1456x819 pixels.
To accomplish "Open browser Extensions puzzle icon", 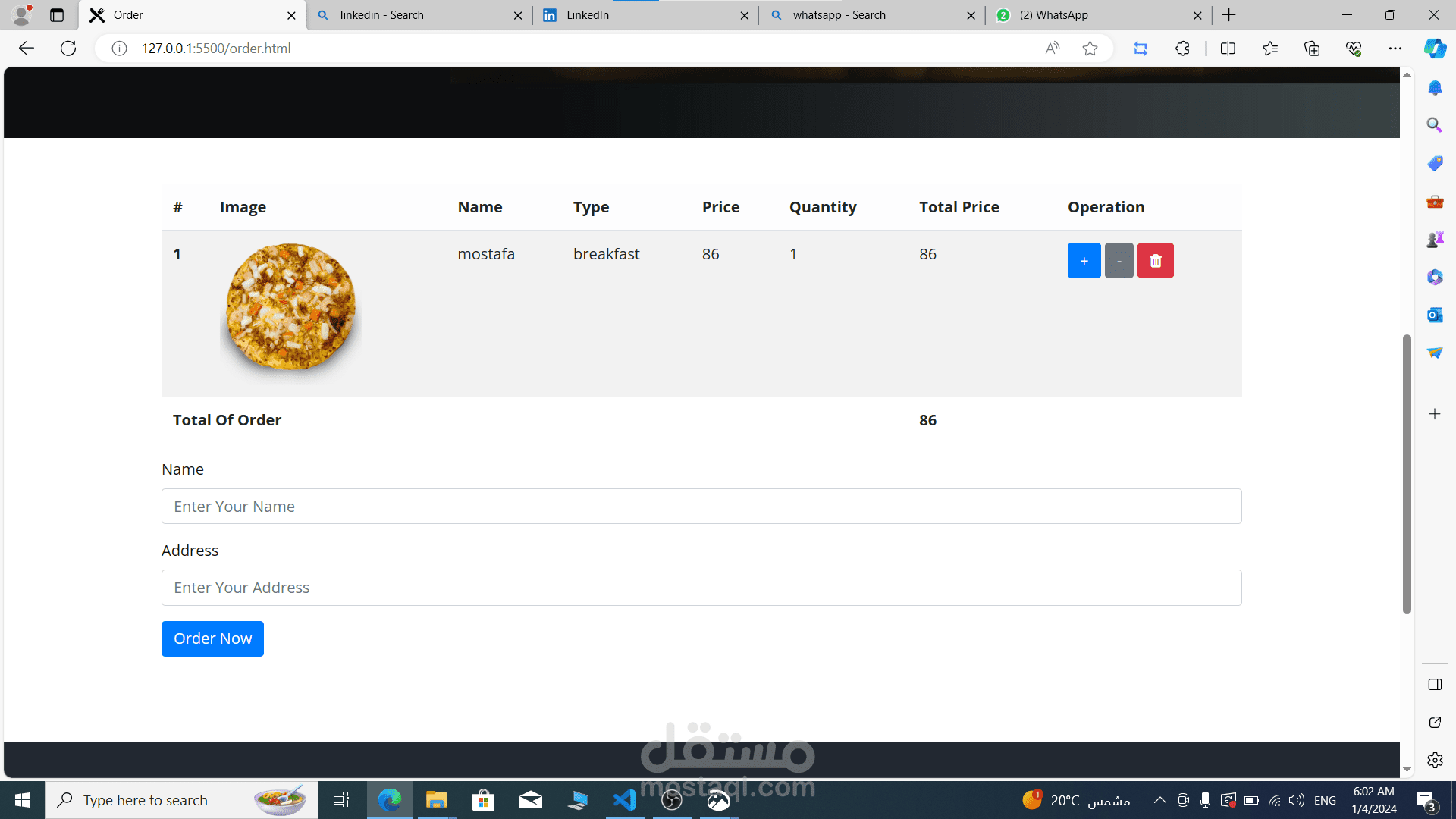I will pyautogui.click(x=1182, y=49).
